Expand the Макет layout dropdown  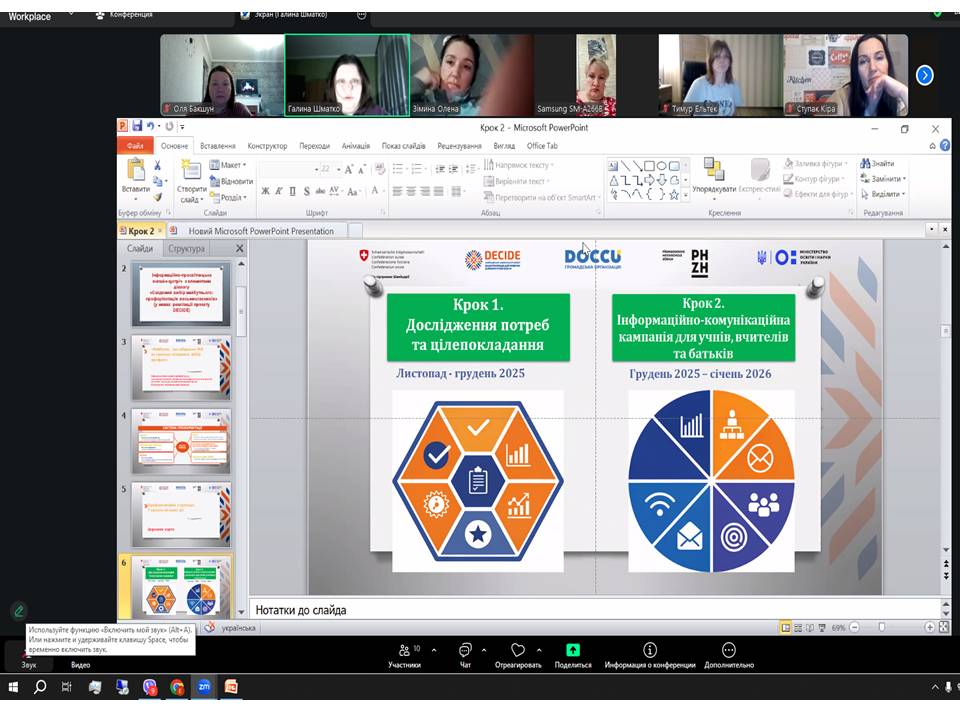(232, 165)
